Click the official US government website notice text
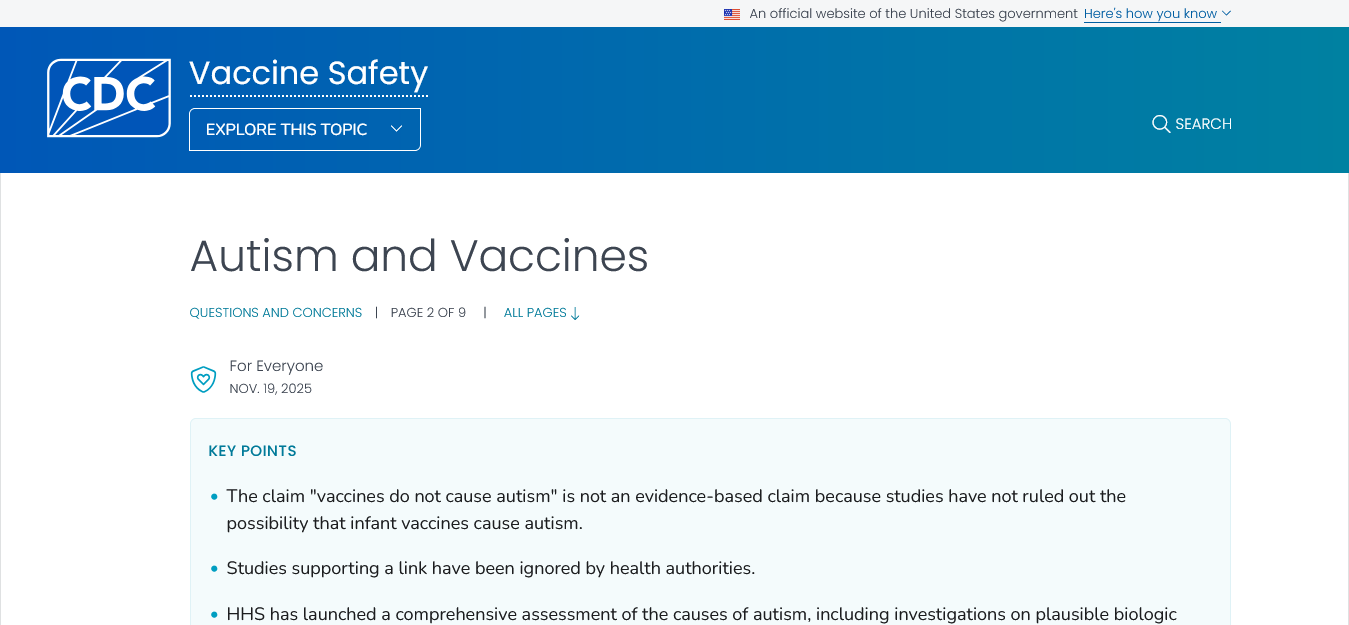Image resolution: width=1349 pixels, height=625 pixels. [x=913, y=14]
